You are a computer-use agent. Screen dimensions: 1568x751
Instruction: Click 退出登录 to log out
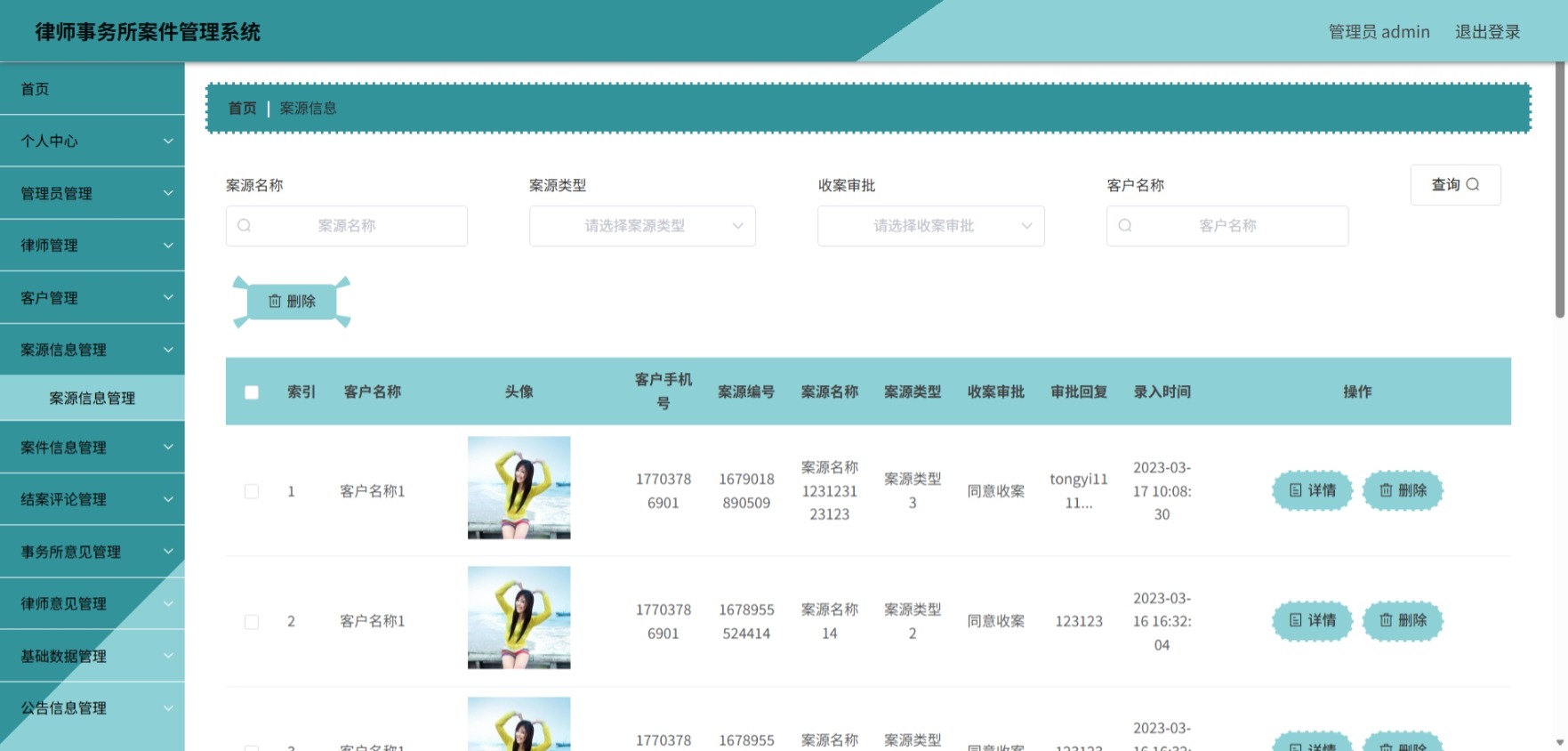(x=1487, y=32)
